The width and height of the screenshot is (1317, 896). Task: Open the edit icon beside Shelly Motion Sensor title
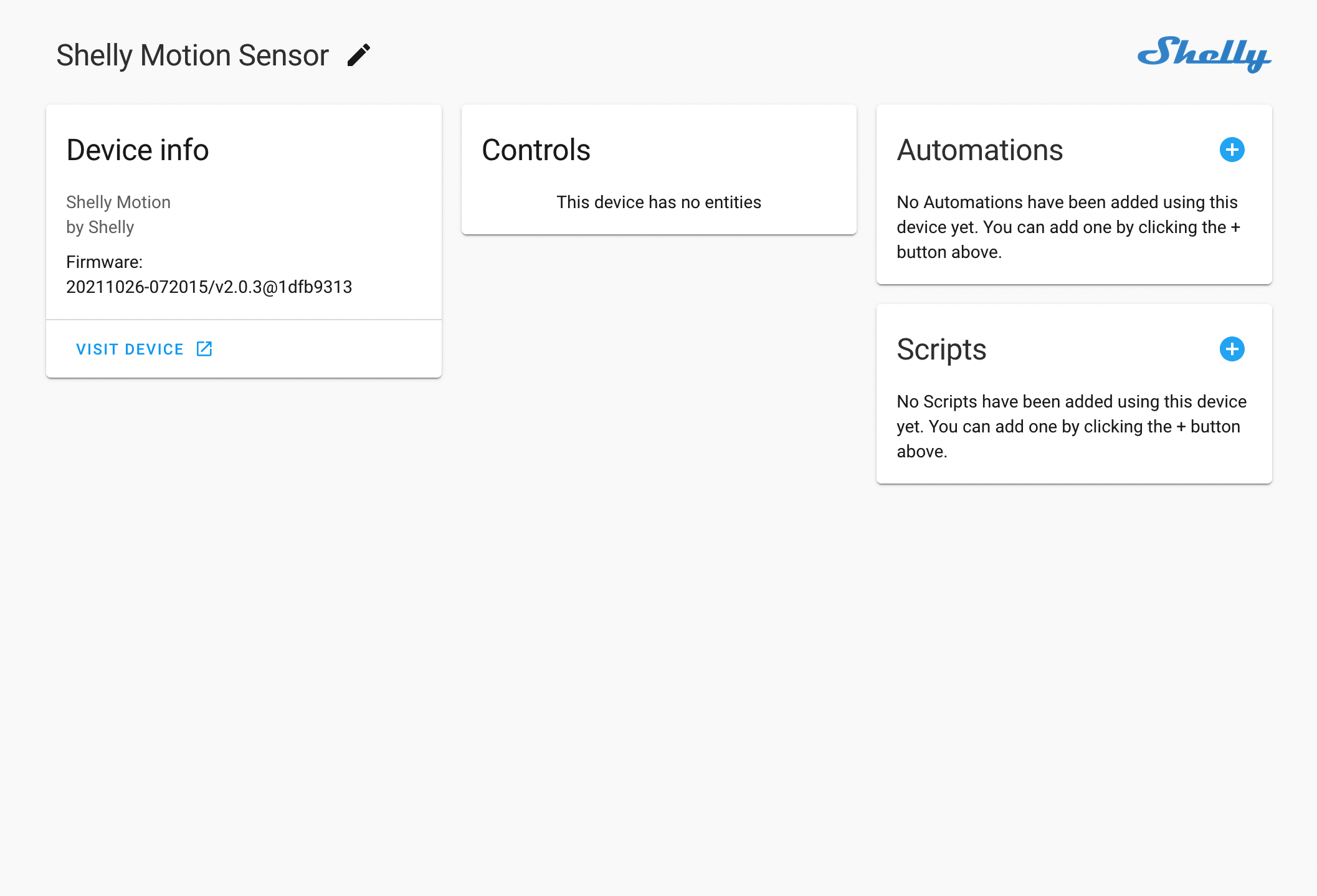coord(358,55)
